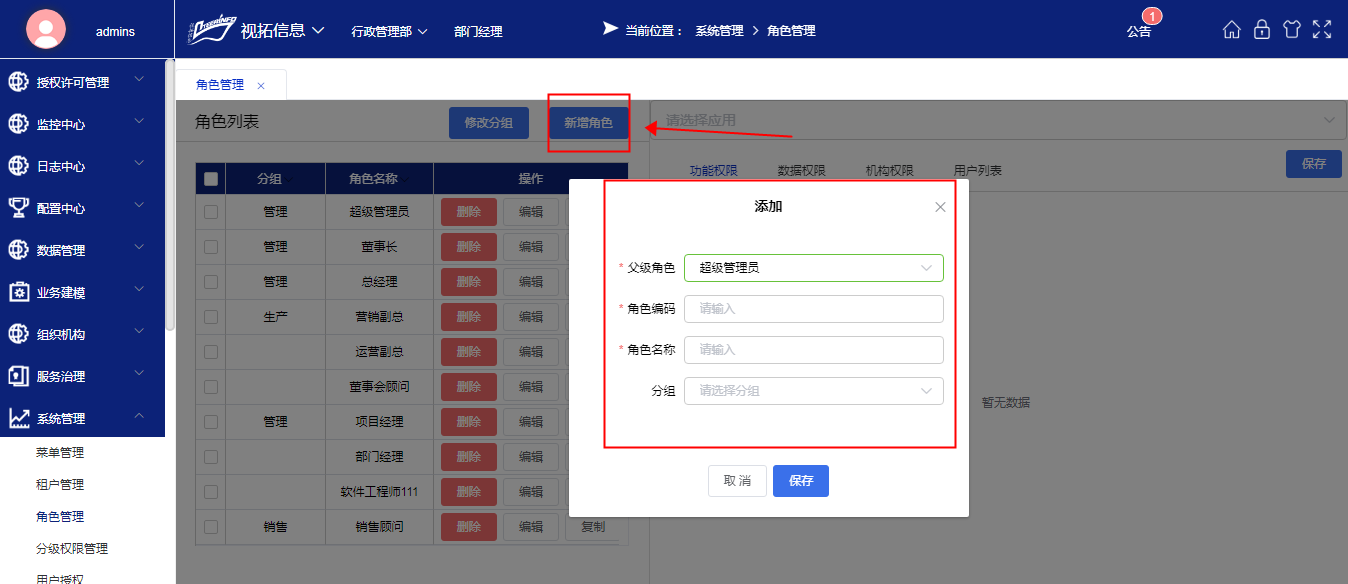Screen dimensions: 1348x584
Task: Lock the screen with padlock icon
Action: [1262, 30]
